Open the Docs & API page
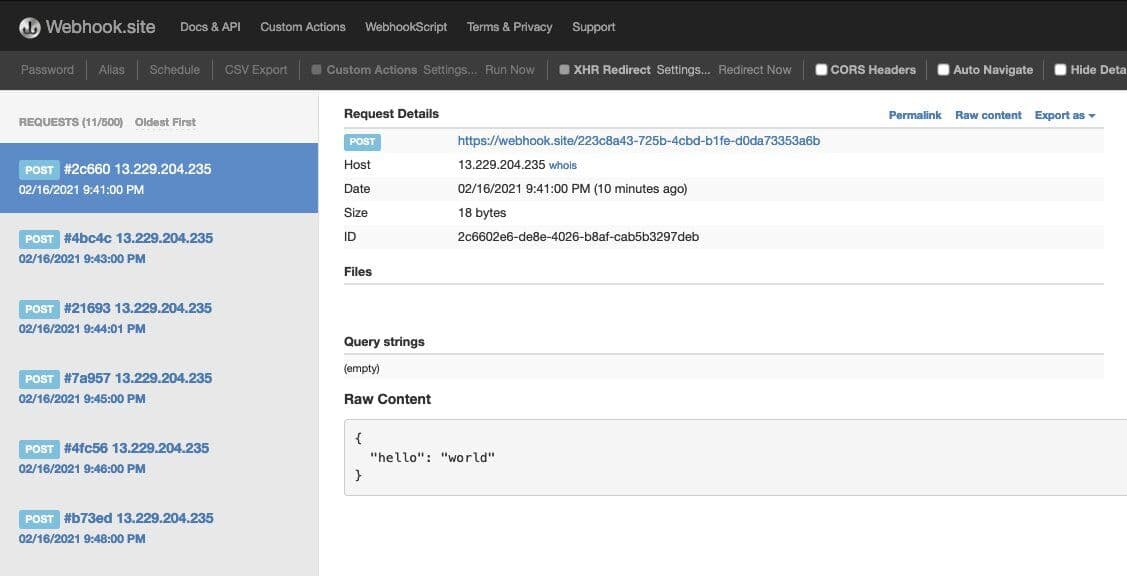This screenshot has width=1127, height=576. click(x=209, y=27)
